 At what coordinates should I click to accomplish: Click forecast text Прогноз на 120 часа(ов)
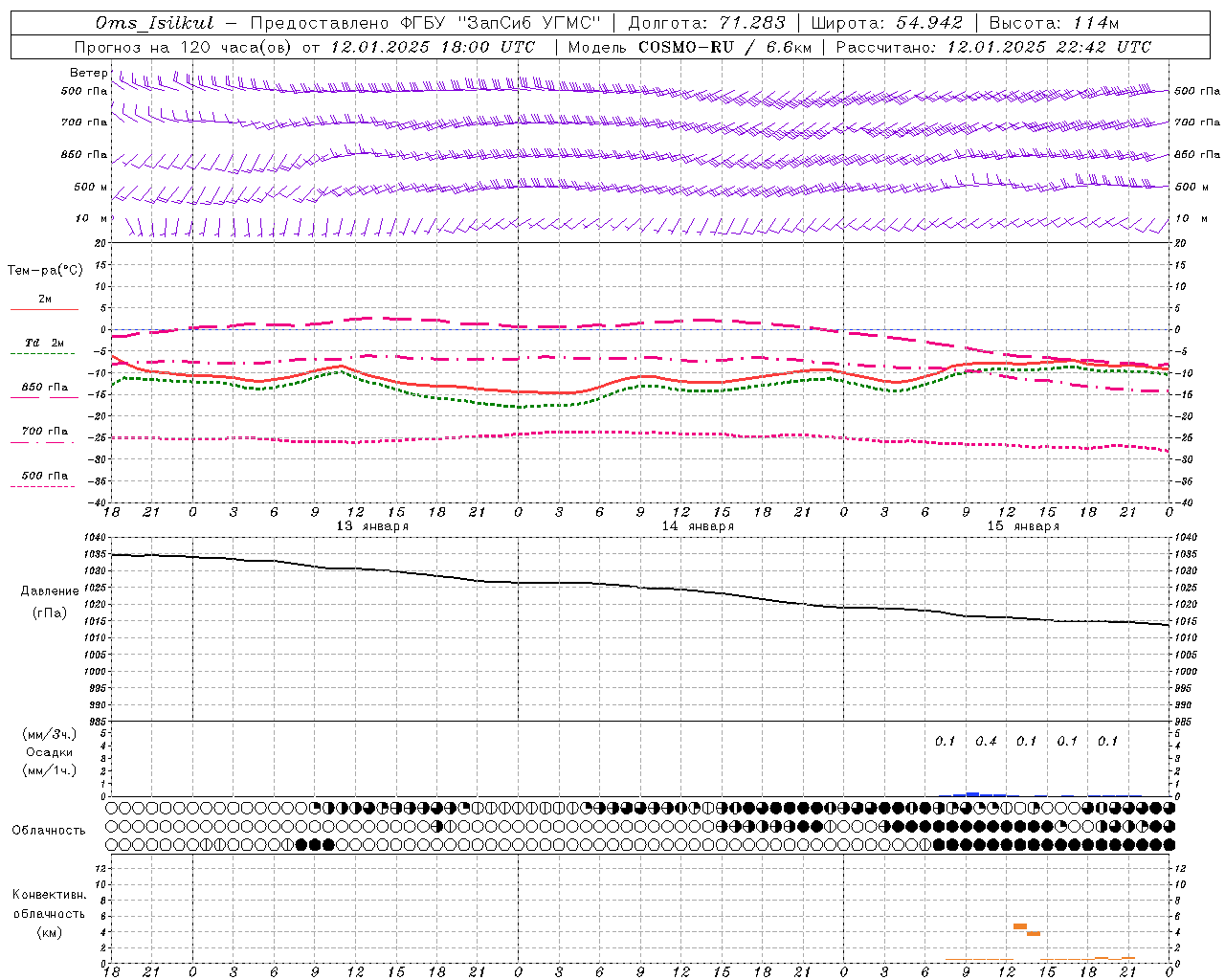coord(184,47)
